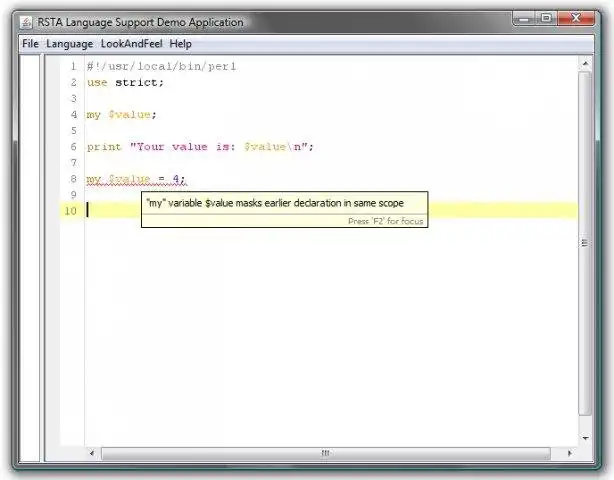The image size is (614, 480).
Task: Click the string "Your value is:" on line 6
Action: point(182,146)
